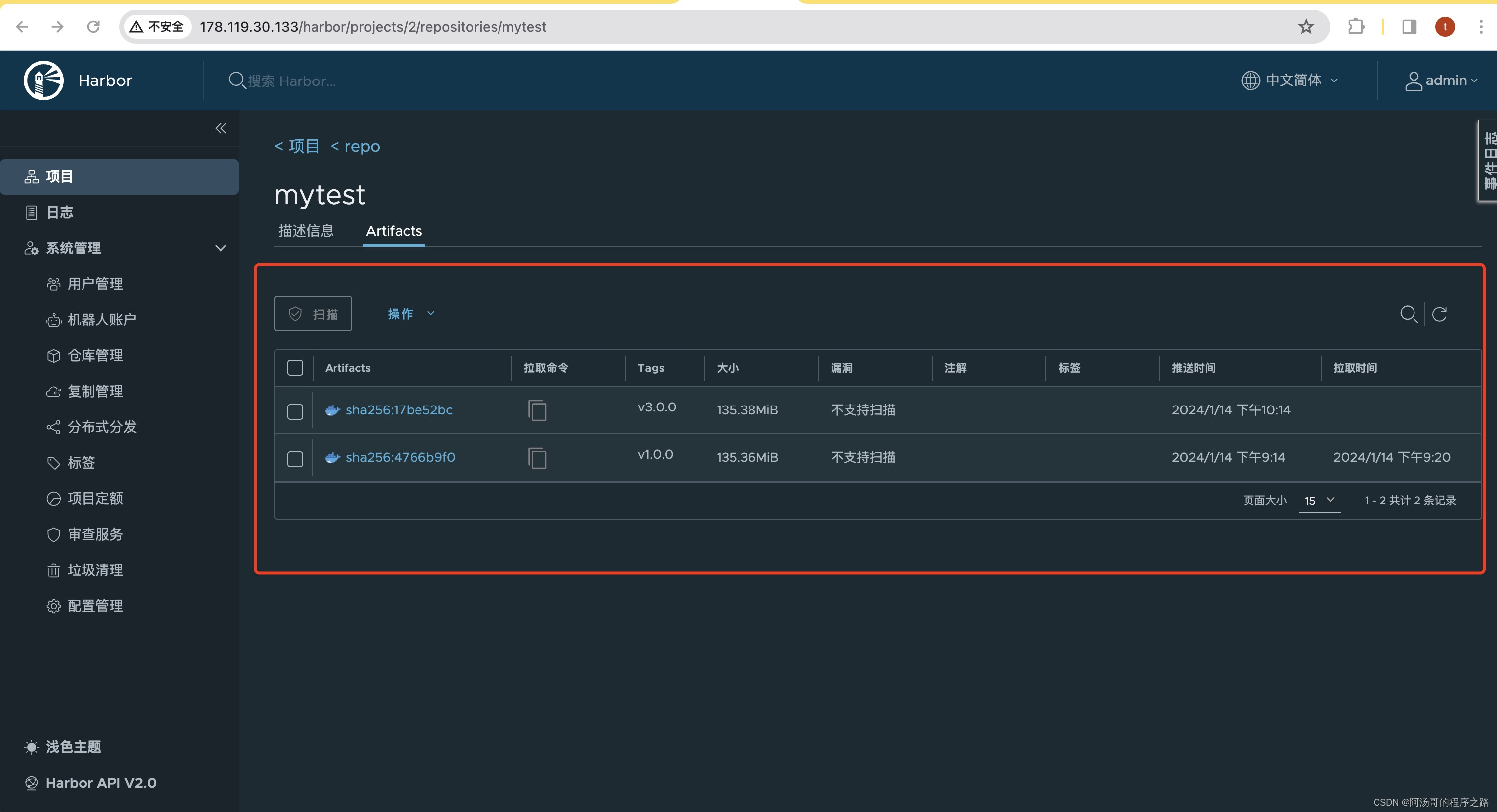Go back in the browser
Viewport: 1497px width, 812px height.
(x=22, y=27)
